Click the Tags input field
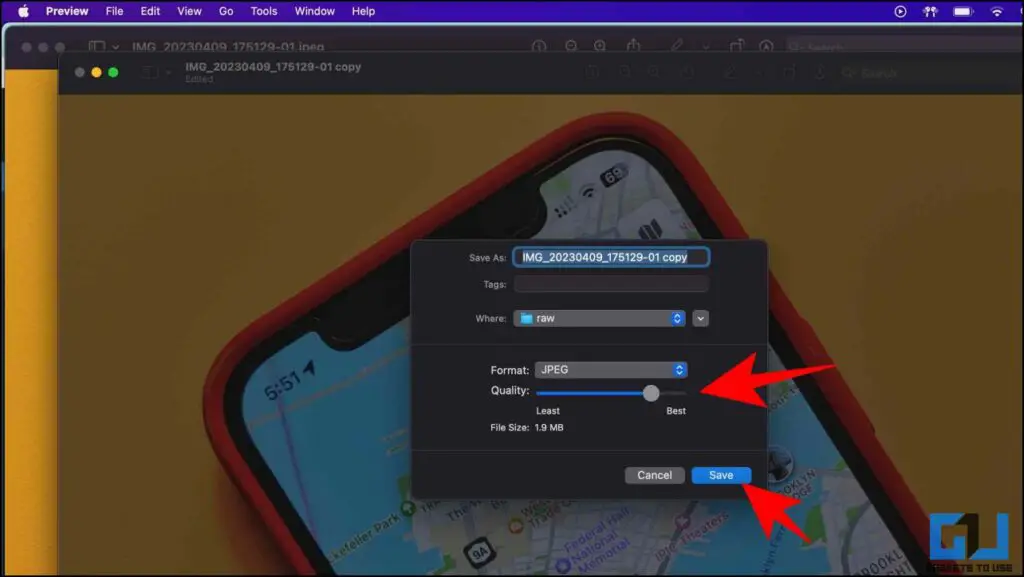 [x=611, y=284]
